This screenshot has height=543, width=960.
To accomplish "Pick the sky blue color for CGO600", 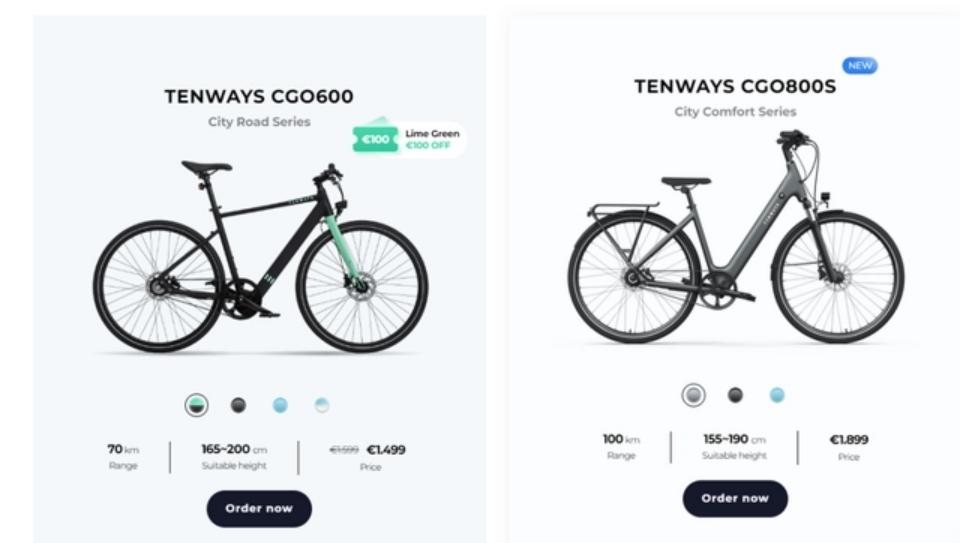I will click(280, 405).
